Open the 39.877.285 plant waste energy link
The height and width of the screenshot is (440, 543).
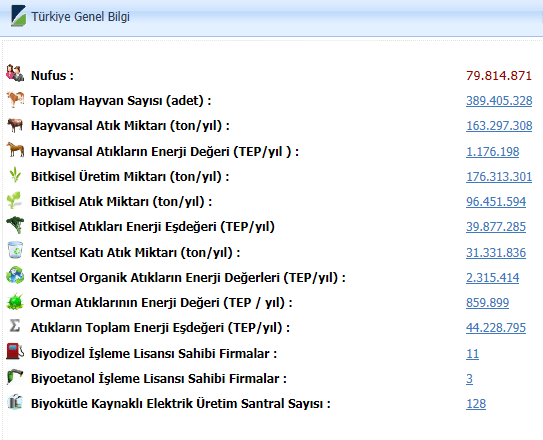pyautogui.click(x=496, y=227)
